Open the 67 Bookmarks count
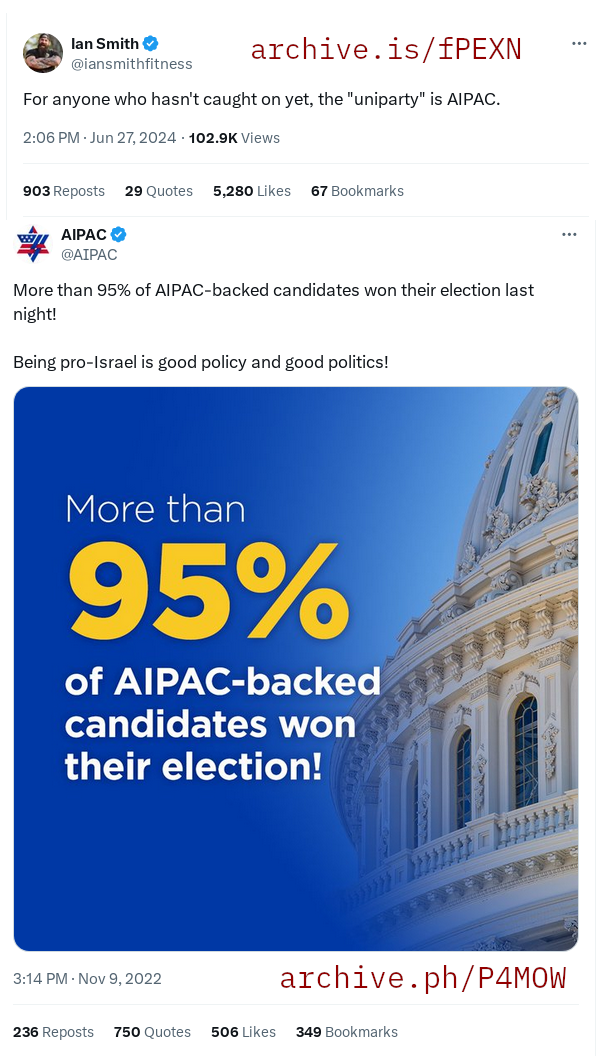This screenshot has height=1056, width=604. pos(358,191)
